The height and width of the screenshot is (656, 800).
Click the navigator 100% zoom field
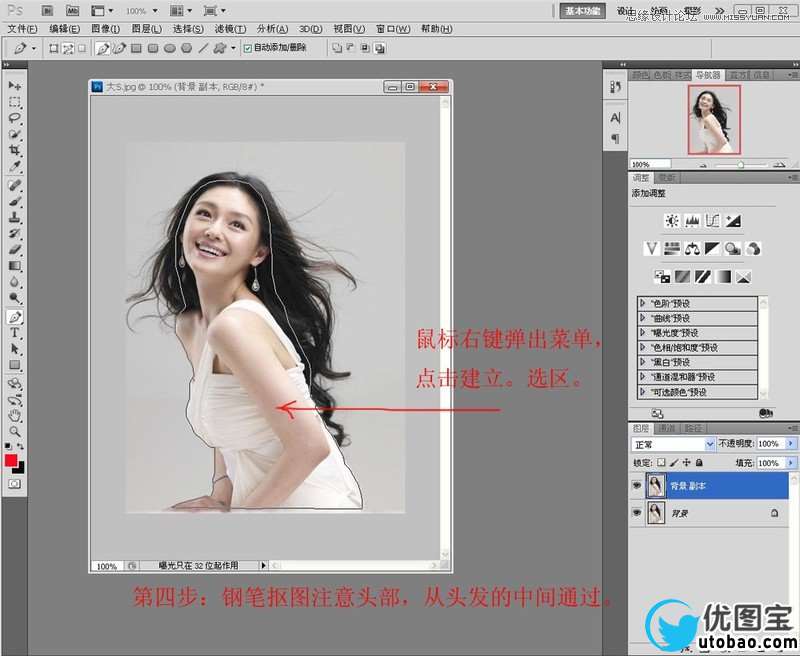pyautogui.click(x=651, y=164)
